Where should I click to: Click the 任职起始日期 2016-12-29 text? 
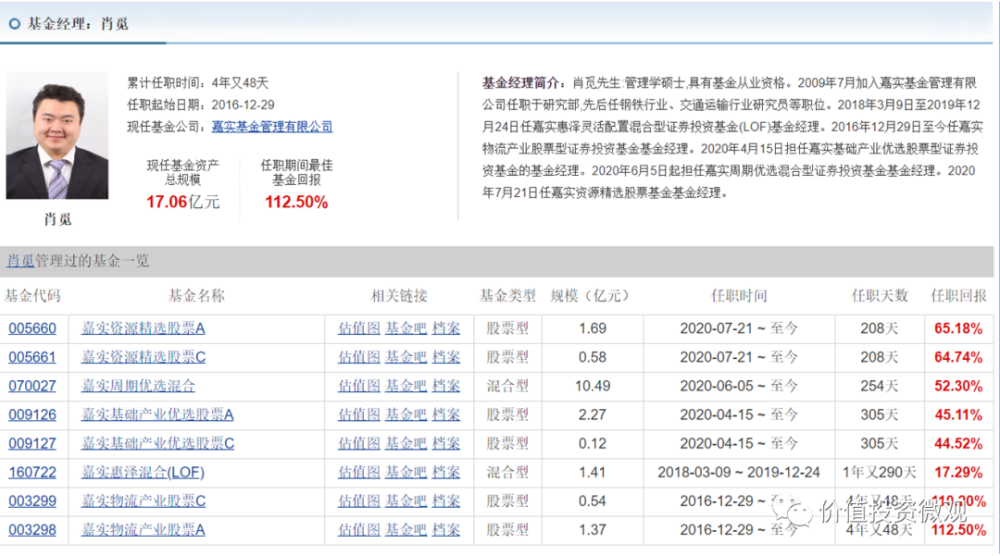[201, 105]
